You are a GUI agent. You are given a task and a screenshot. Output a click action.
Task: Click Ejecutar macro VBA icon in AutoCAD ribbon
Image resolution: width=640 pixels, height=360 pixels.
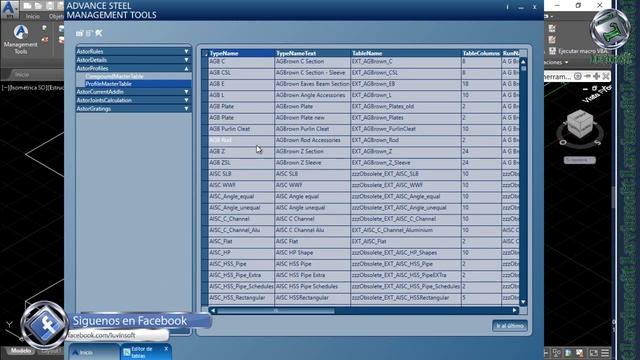552,51
